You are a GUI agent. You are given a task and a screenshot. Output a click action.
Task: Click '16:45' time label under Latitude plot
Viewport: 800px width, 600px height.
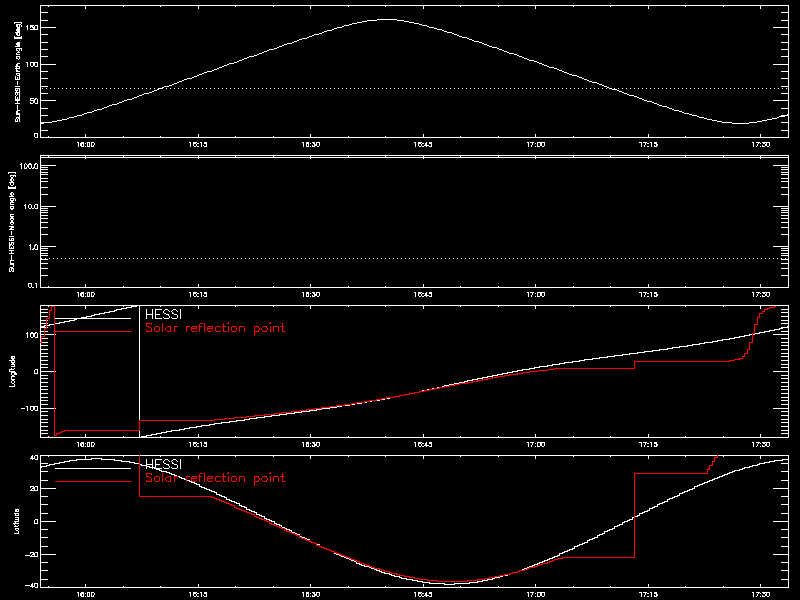(423, 595)
